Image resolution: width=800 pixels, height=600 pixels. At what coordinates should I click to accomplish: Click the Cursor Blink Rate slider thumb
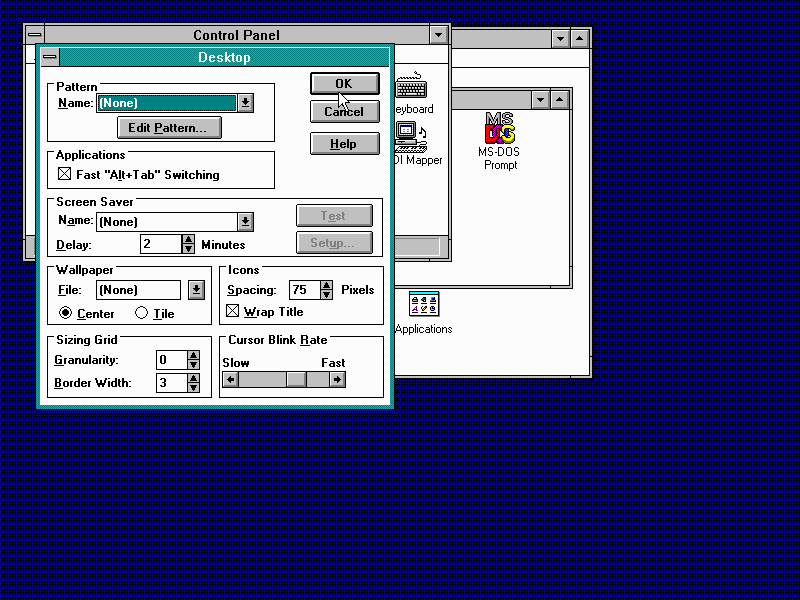296,379
